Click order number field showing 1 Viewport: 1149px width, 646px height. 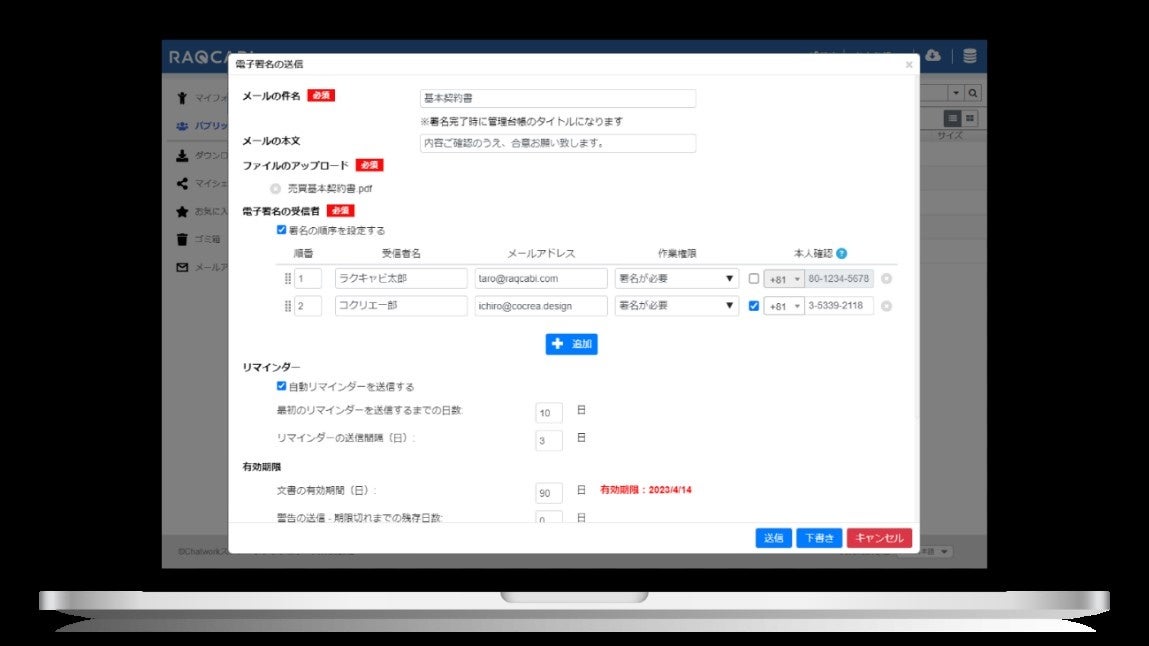coord(308,278)
